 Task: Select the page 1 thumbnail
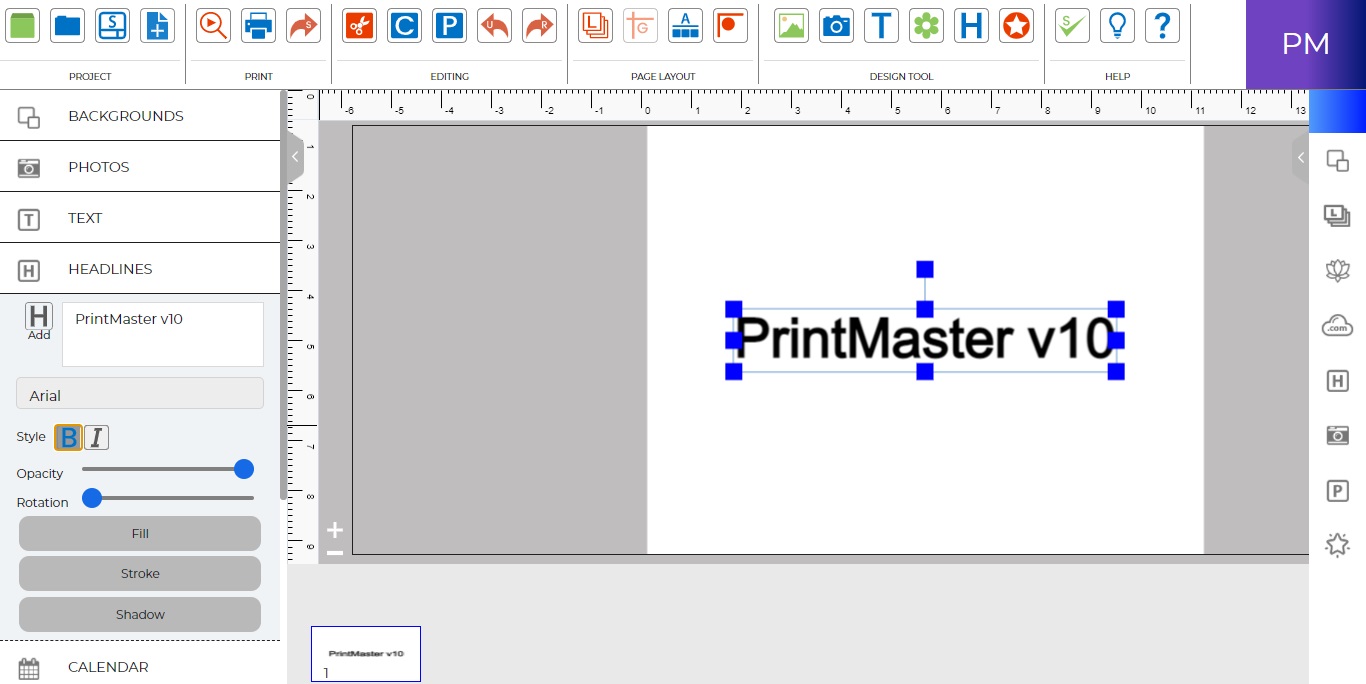(x=366, y=654)
